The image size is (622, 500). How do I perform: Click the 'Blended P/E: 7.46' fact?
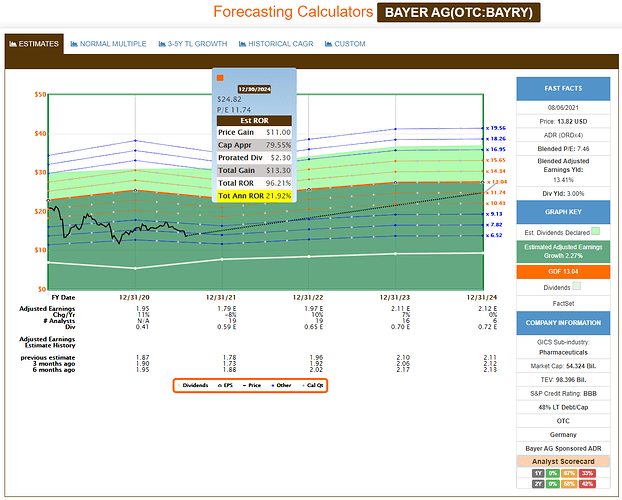click(563, 149)
